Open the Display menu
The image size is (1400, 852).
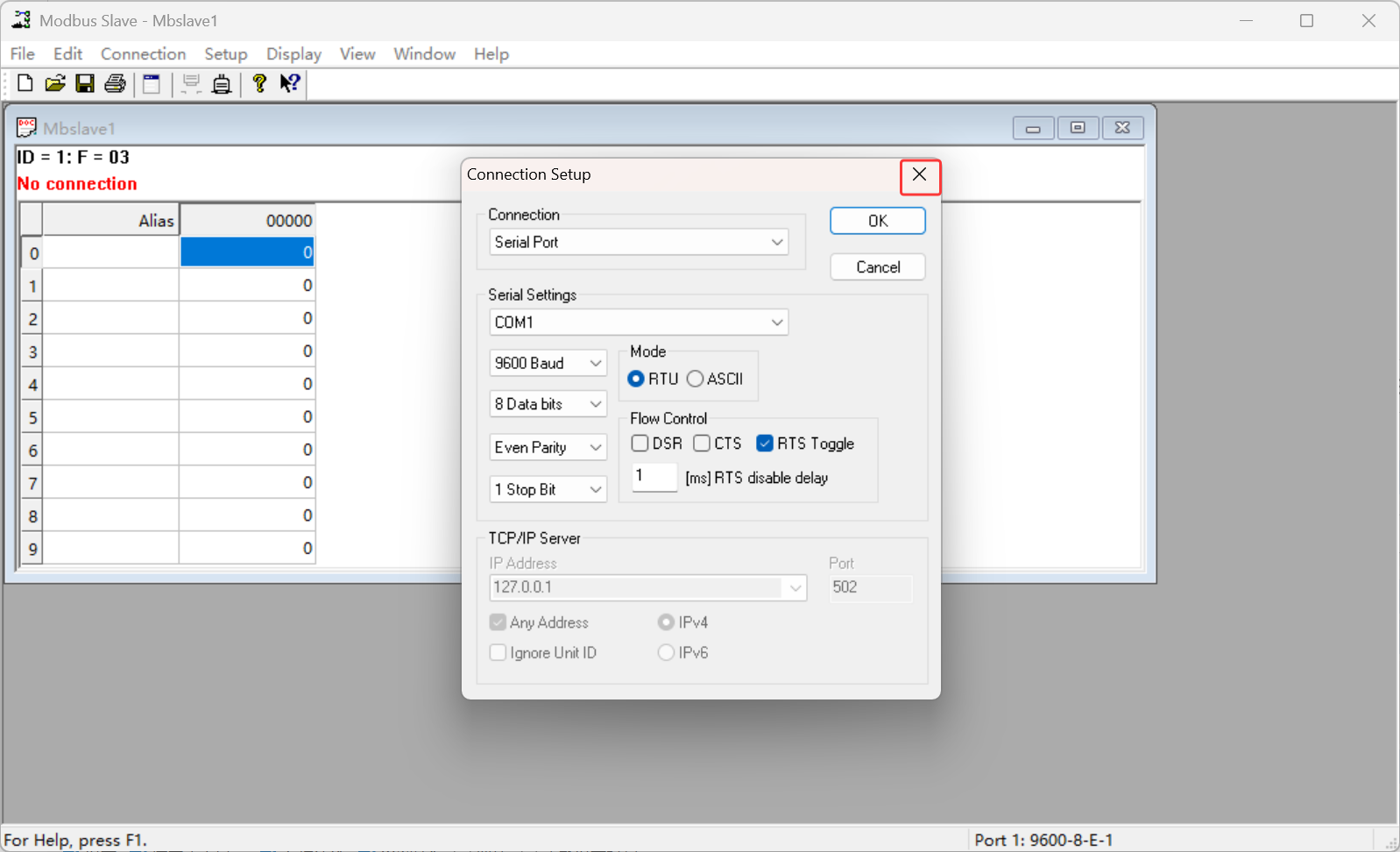(x=293, y=53)
